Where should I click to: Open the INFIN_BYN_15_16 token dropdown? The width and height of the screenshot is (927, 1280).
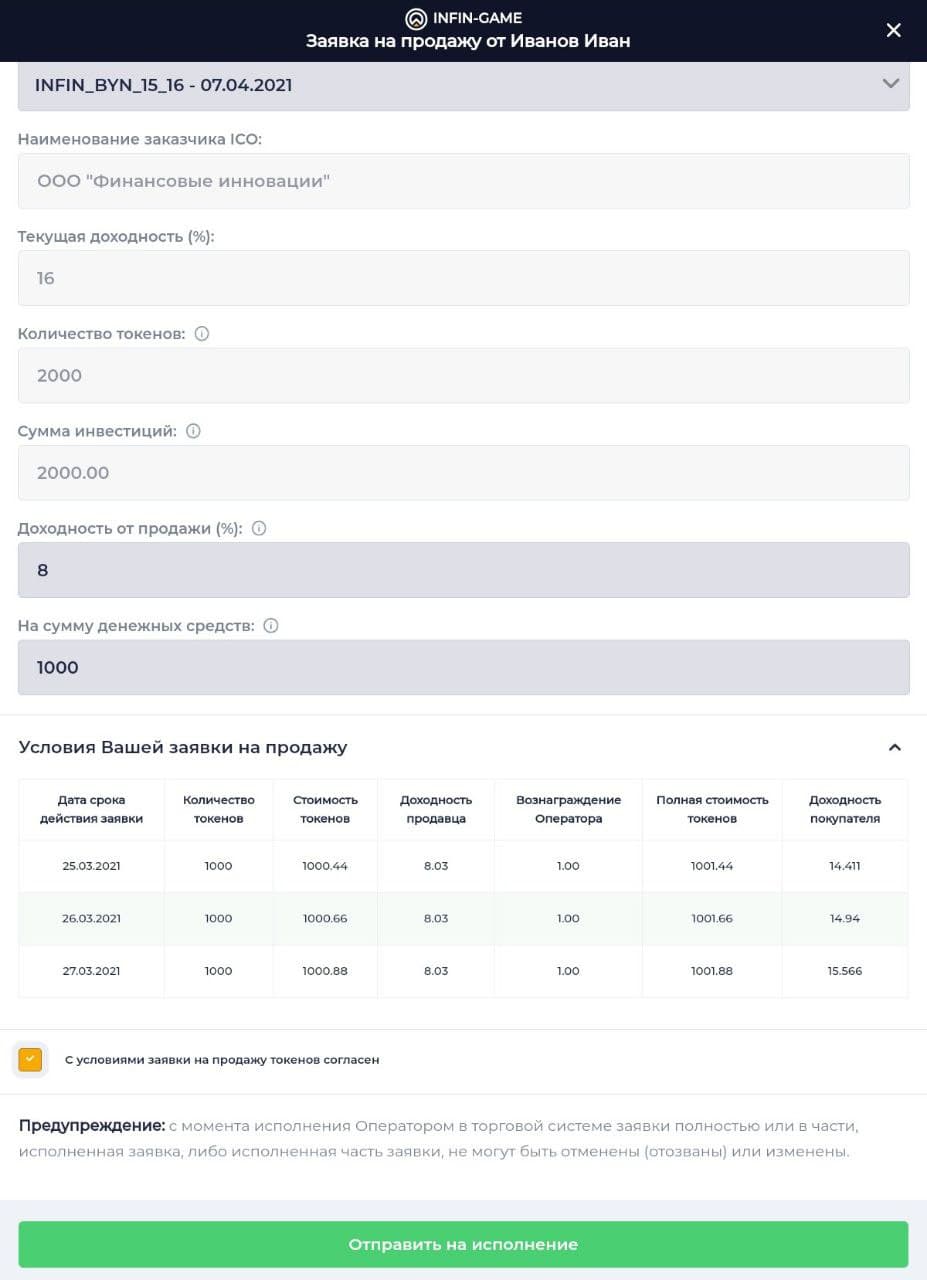click(x=464, y=86)
